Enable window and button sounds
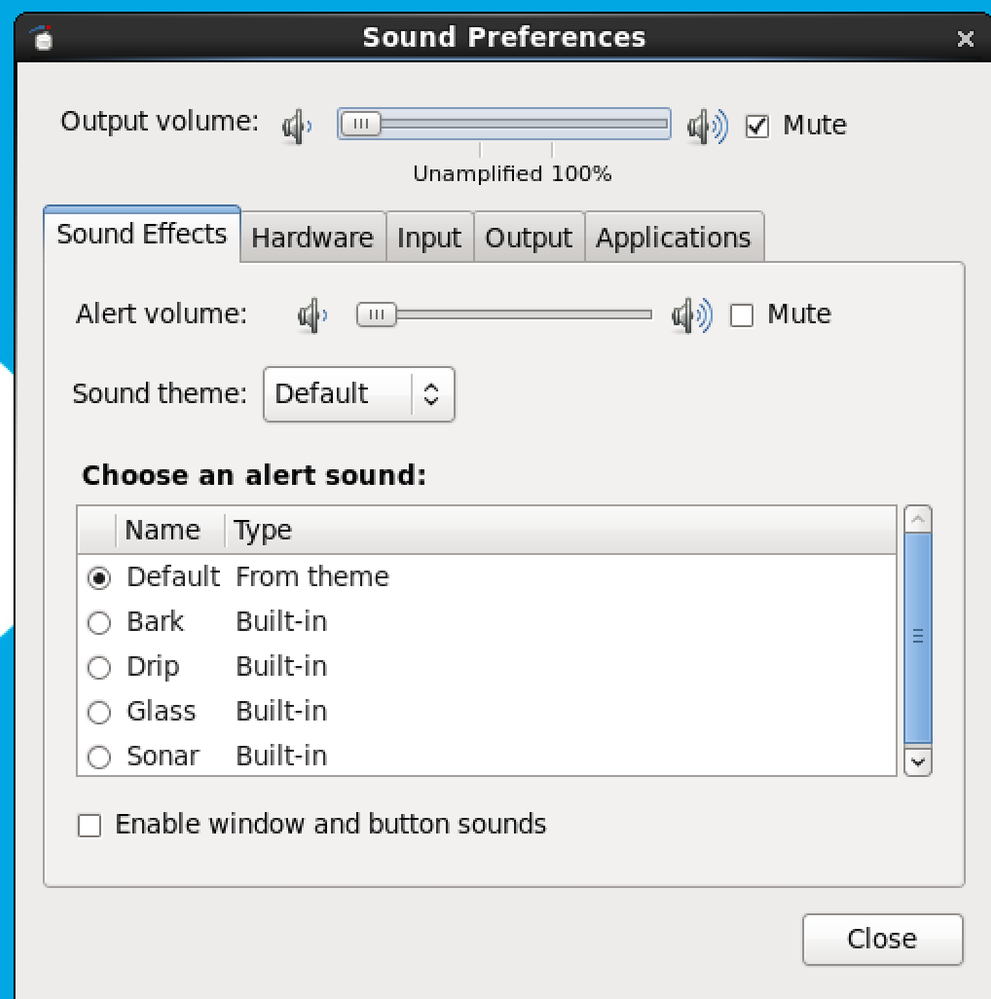The width and height of the screenshot is (991, 999). [x=90, y=826]
